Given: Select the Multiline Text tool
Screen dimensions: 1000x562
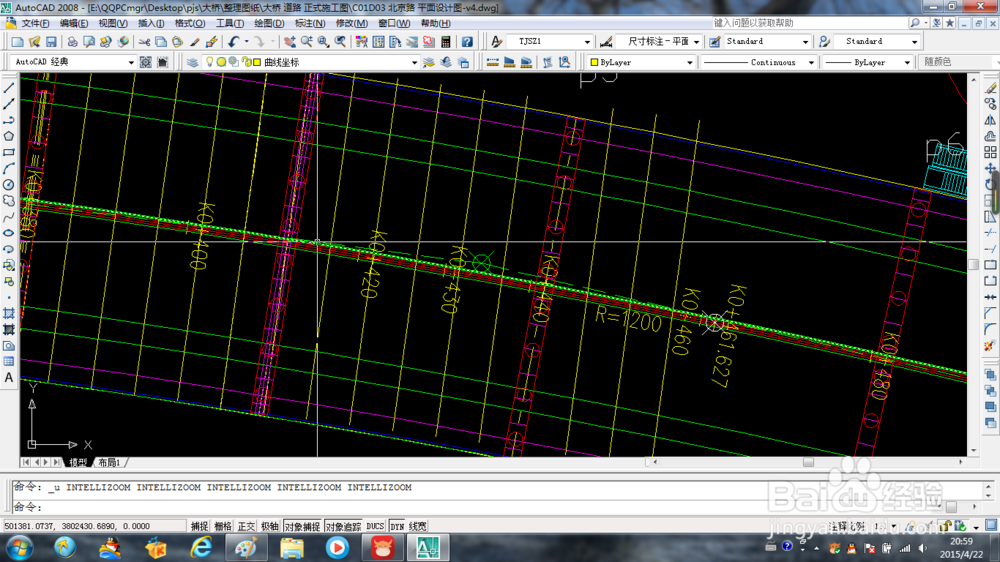Looking at the screenshot, I should pyautogui.click(x=9, y=378).
